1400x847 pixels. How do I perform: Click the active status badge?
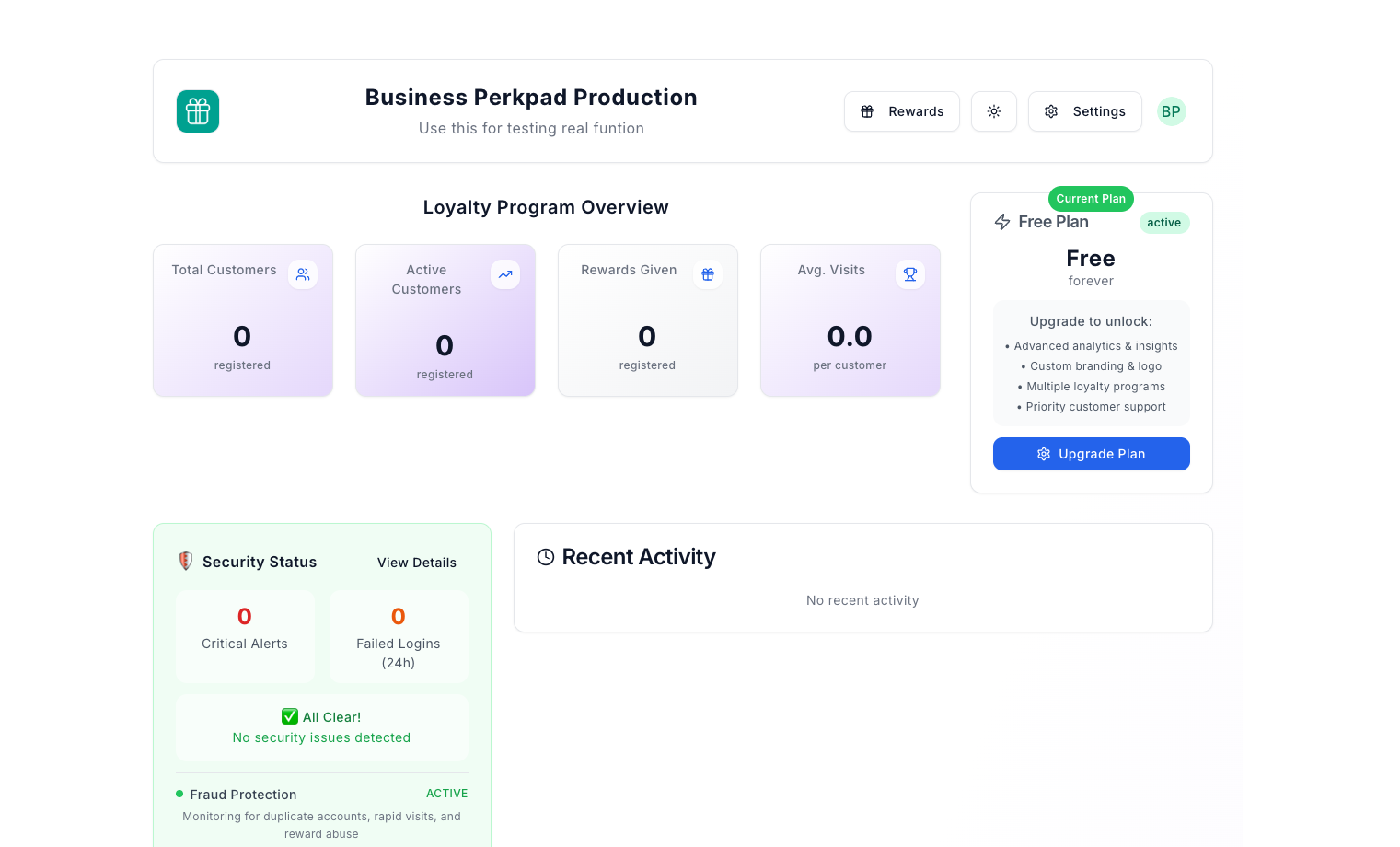click(1163, 223)
